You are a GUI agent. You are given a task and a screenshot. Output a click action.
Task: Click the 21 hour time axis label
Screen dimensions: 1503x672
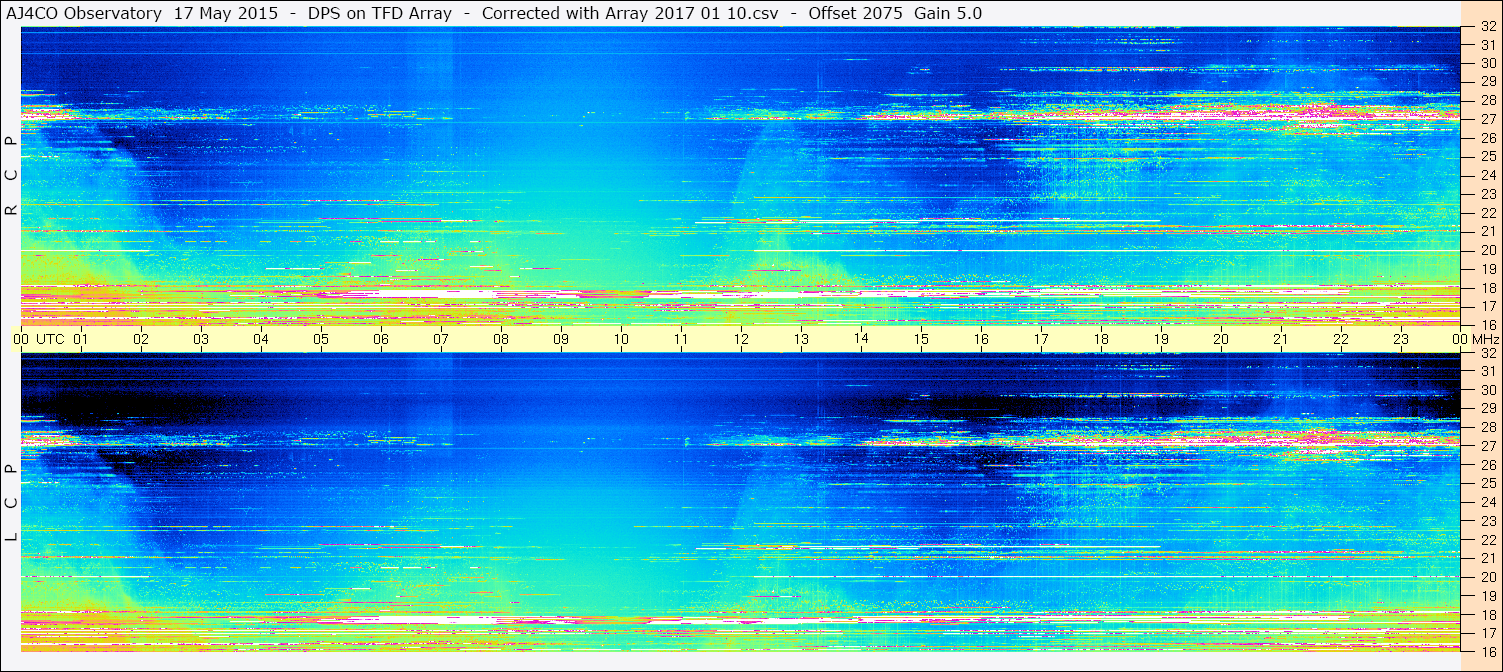coord(1281,339)
